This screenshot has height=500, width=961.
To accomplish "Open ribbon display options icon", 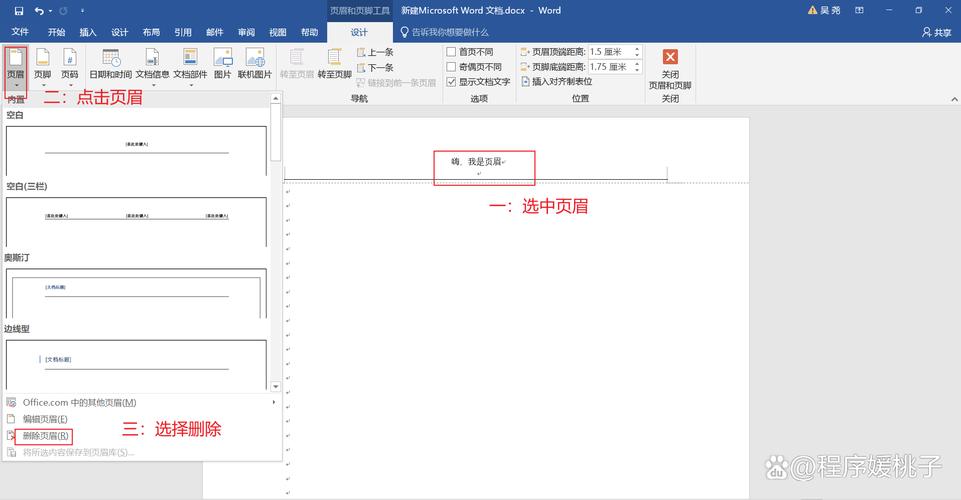I will (x=859, y=10).
